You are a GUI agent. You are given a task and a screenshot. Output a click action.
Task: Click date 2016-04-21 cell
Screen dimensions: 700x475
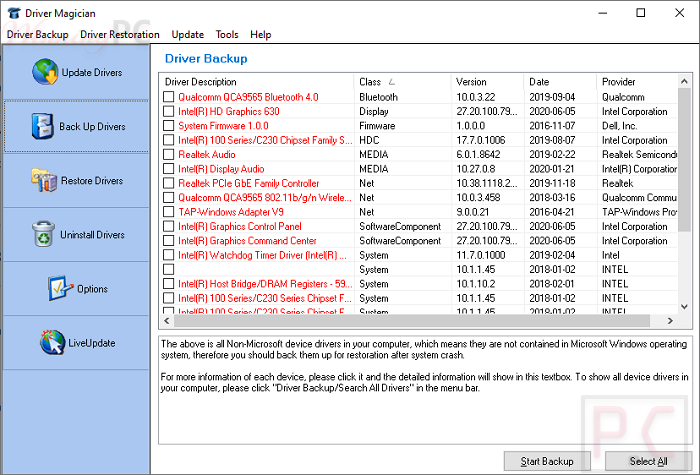552,212
